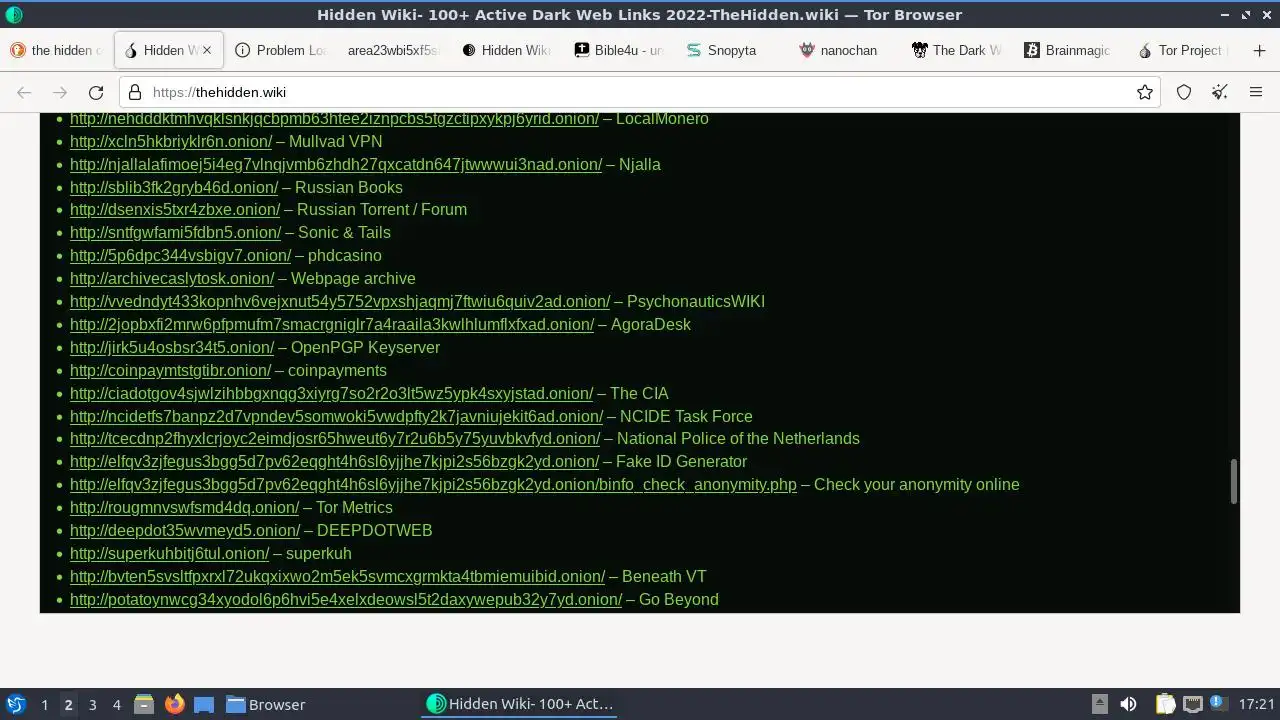
Task: Click the lock site information icon
Action: point(136,92)
